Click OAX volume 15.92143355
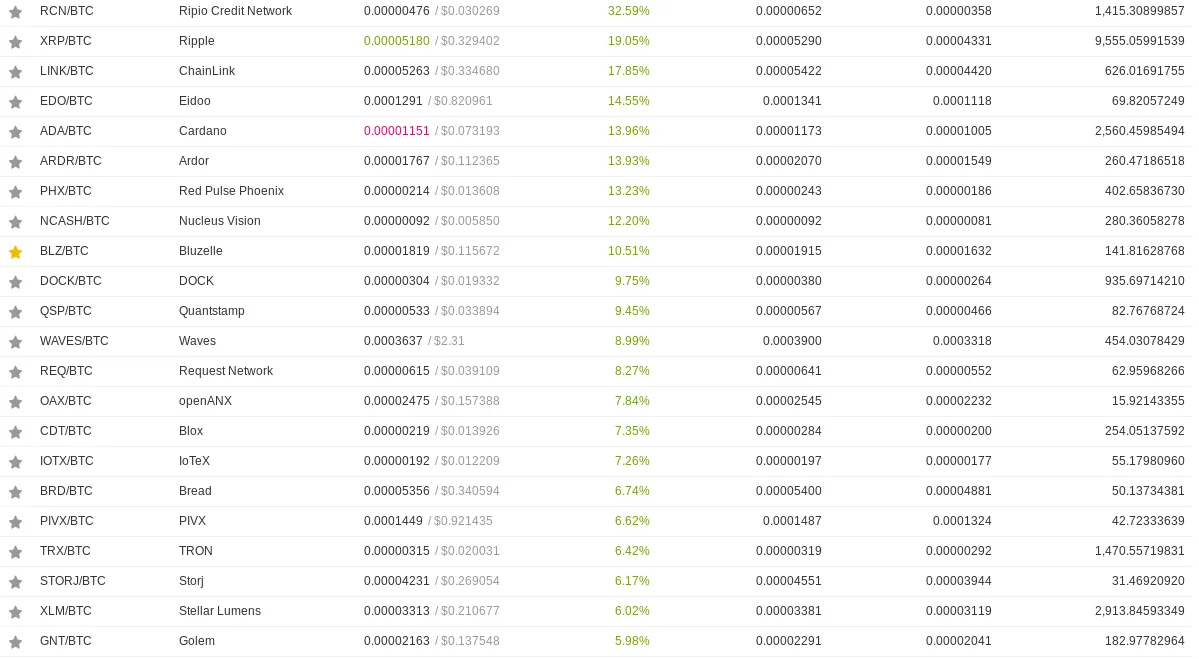 [x=1148, y=401]
